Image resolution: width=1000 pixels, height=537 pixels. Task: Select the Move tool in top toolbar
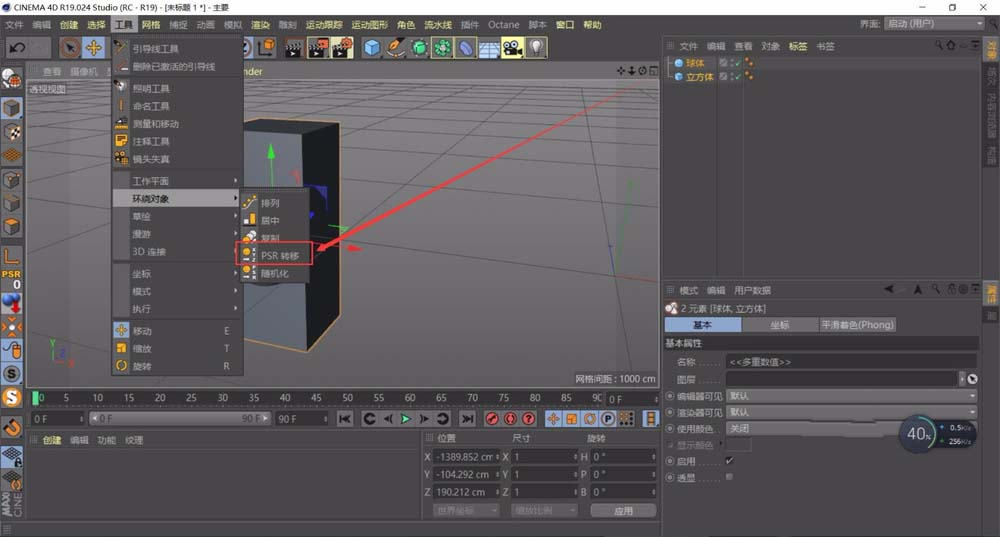[x=94, y=47]
